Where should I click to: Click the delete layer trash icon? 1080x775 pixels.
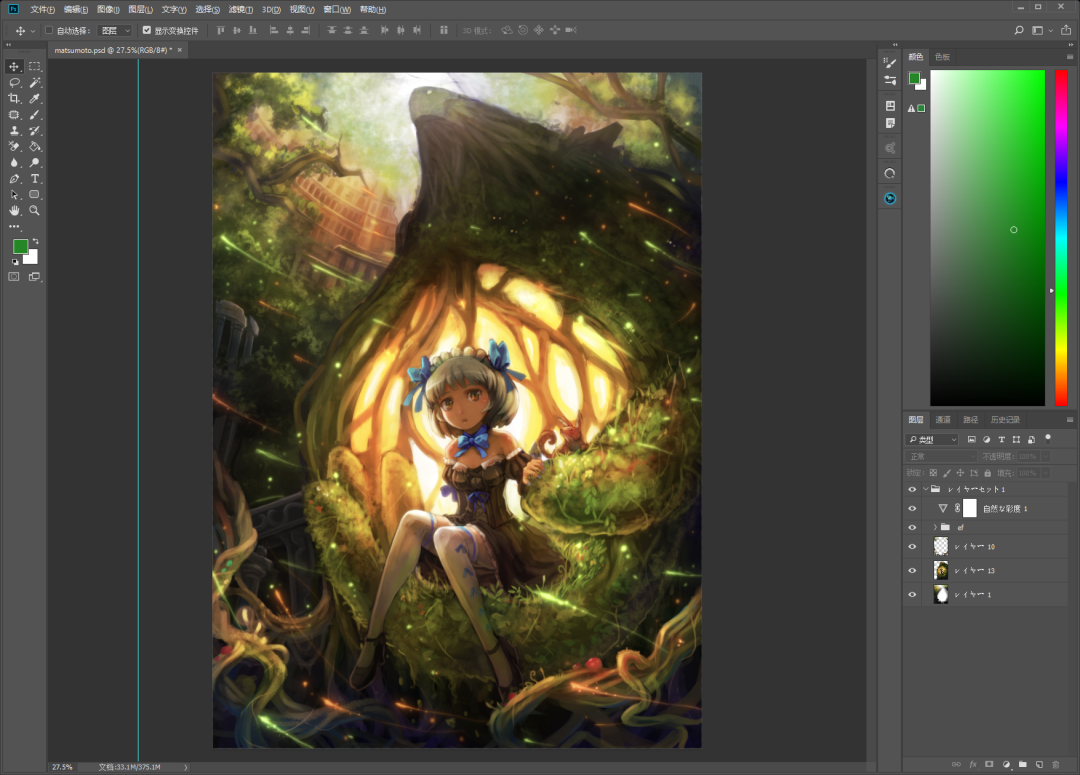click(1055, 764)
